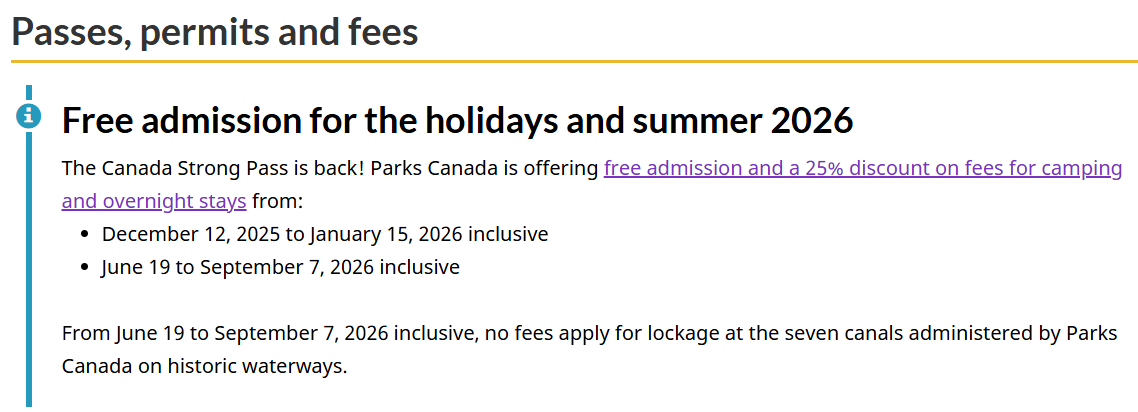Screen dimensions: 1138x412
Task: Click the bullet dot before June 19
Action: tap(85, 268)
